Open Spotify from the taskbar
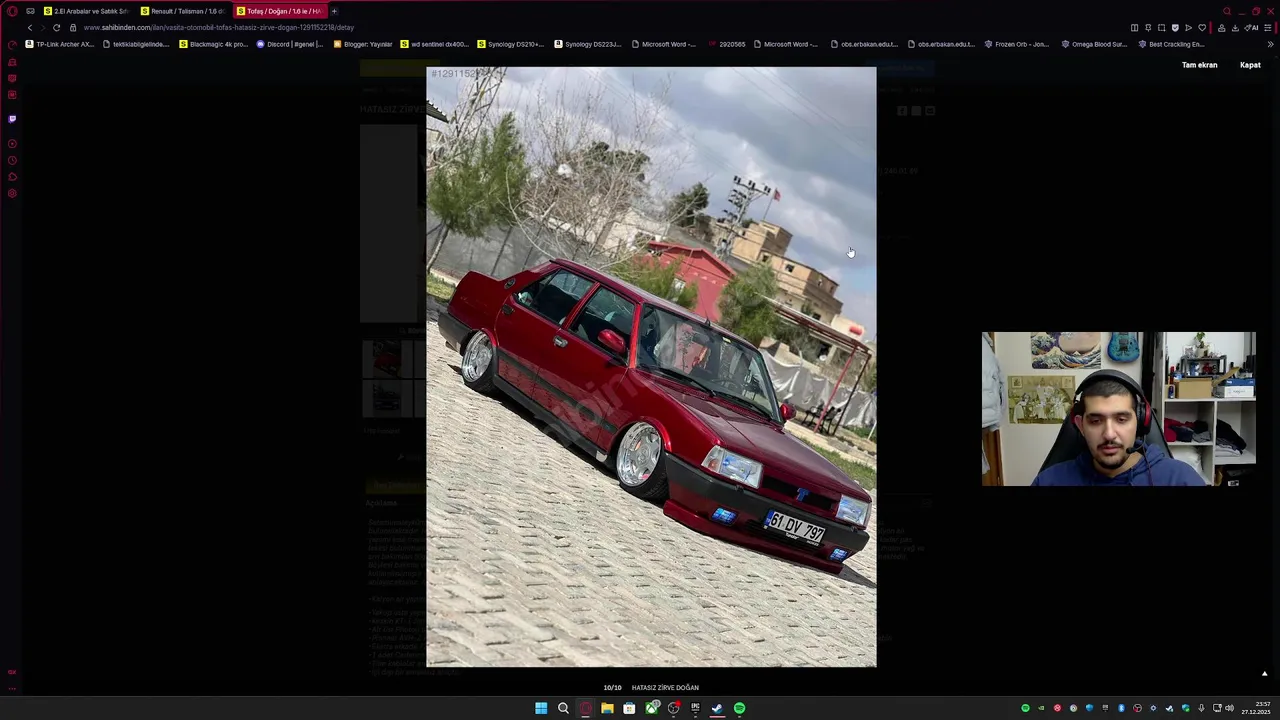Image resolution: width=1280 pixels, height=720 pixels. coord(739,708)
